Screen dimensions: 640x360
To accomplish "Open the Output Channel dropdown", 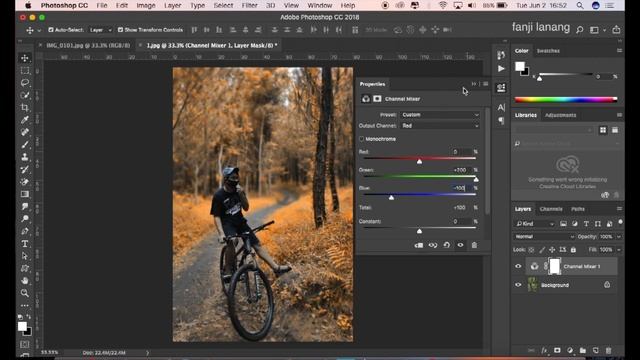I will point(440,126).
